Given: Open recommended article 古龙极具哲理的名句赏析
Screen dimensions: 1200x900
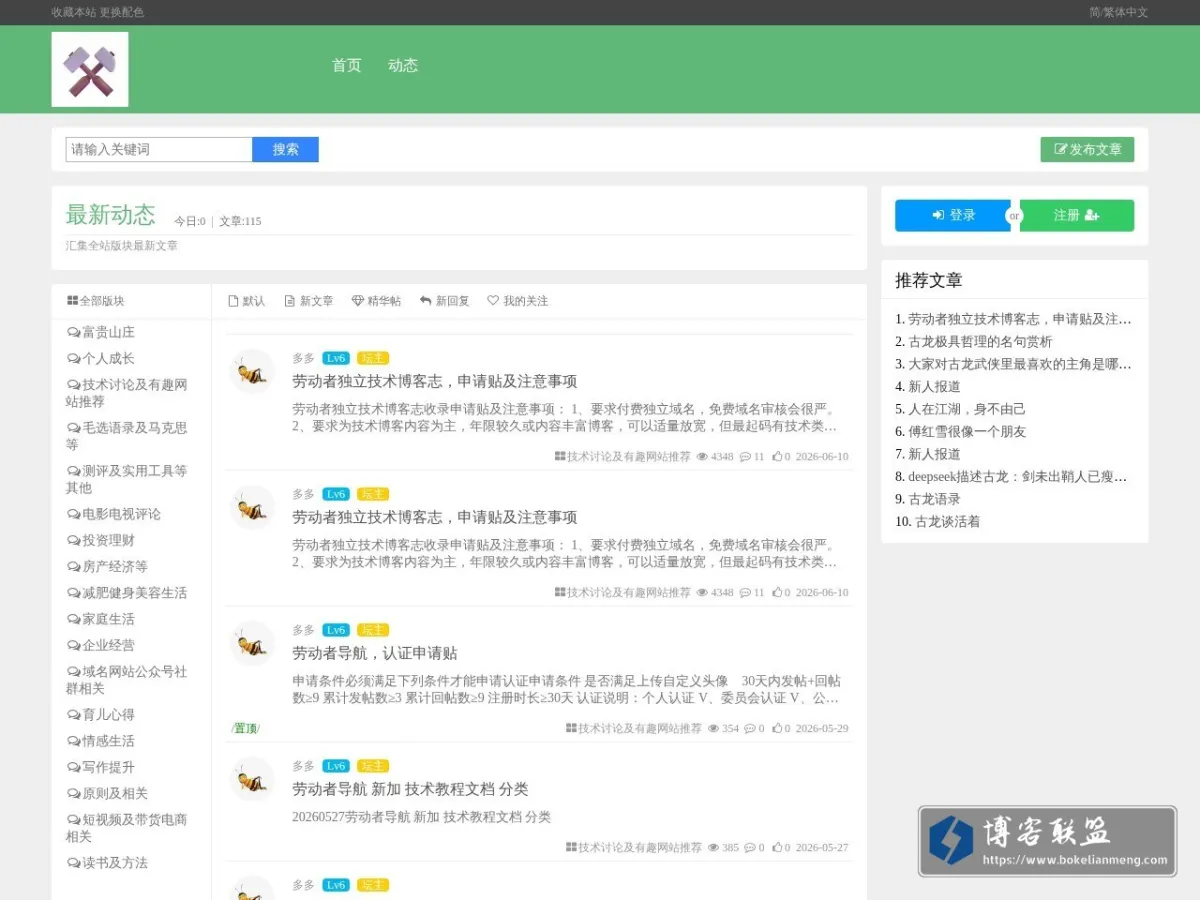Looking at the screenshot, I should 980,341.
